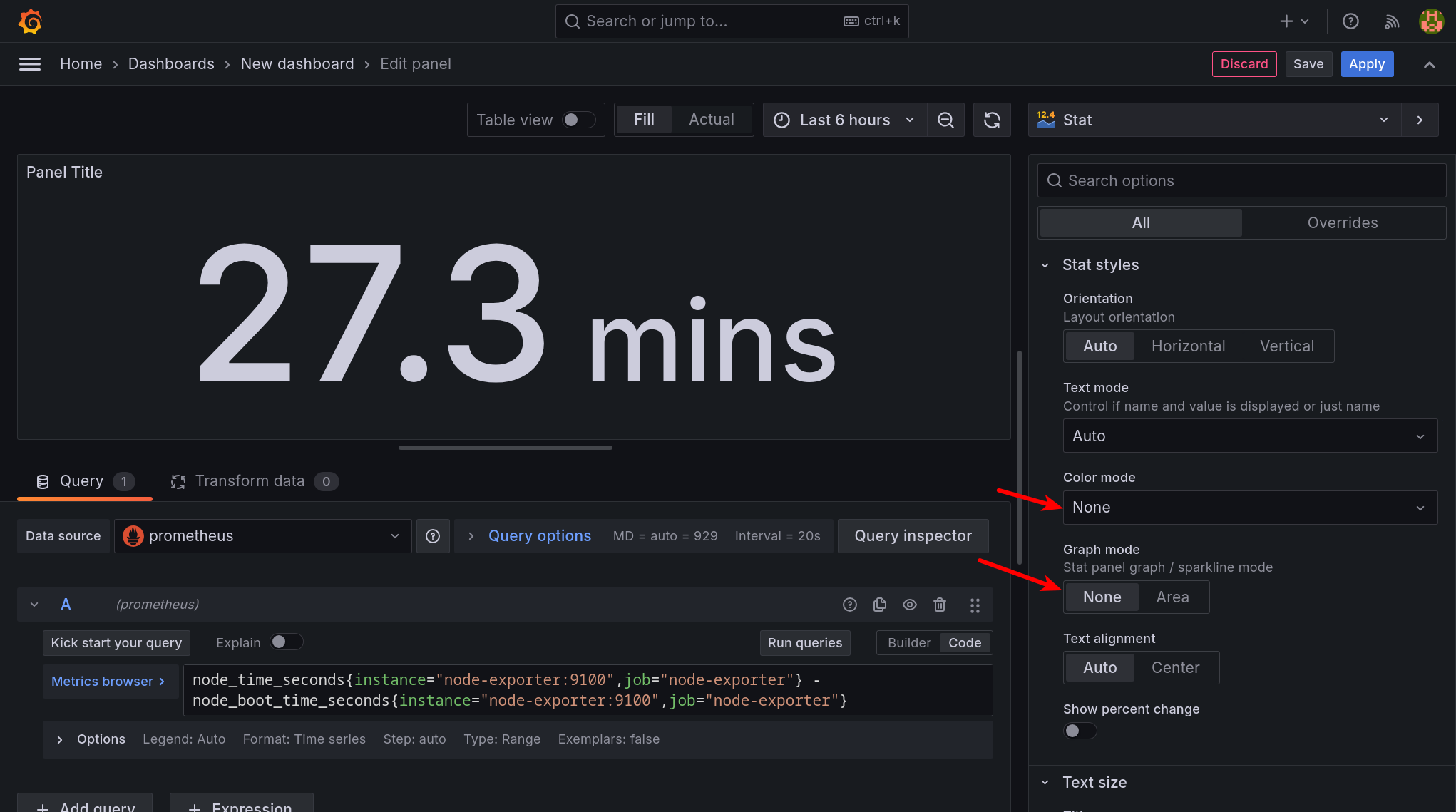The width and height of the screenshot is (1456, 812).
Task: Collapse the options pane with right arrow
Action: [1420, 120]
